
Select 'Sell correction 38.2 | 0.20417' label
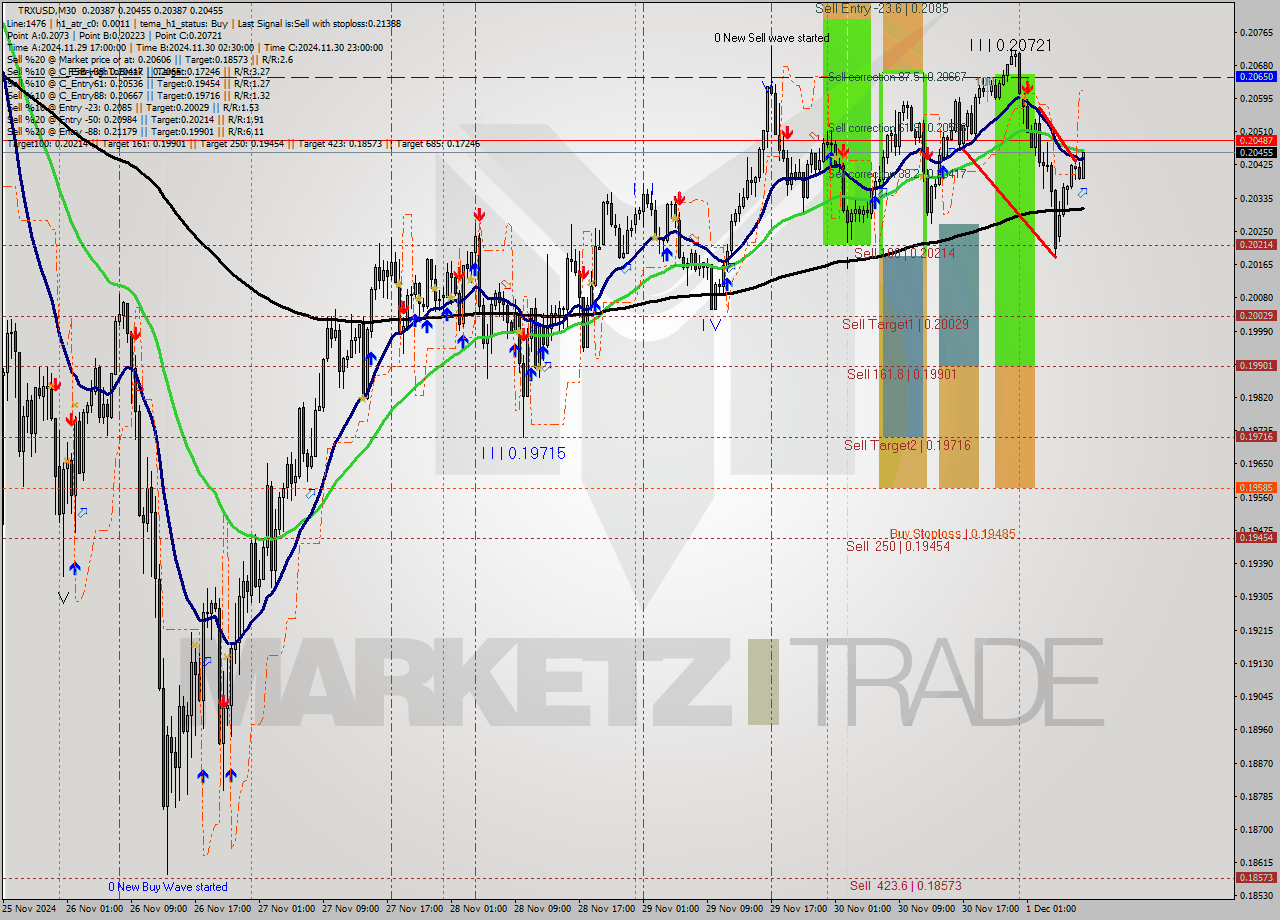(897, 174)
